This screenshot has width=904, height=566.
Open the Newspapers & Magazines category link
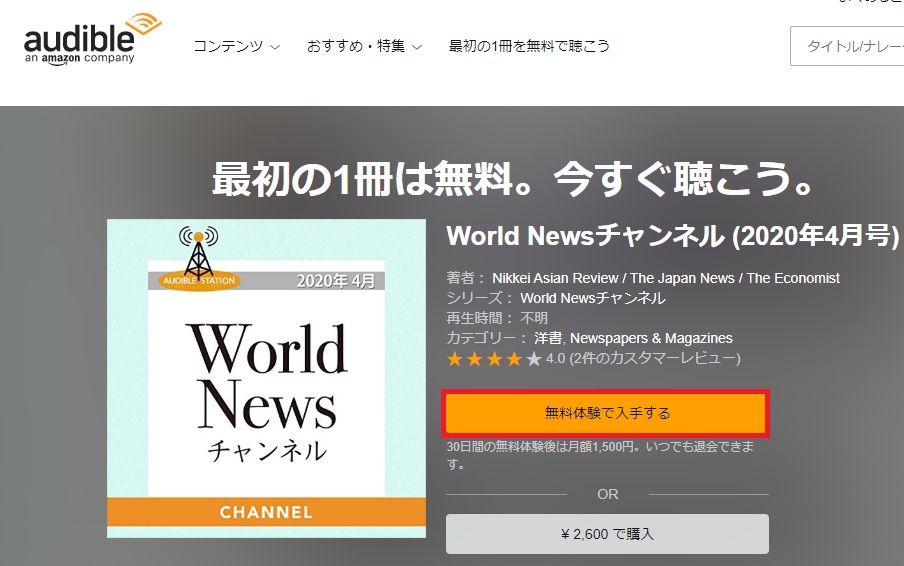[x=651, y=338]
